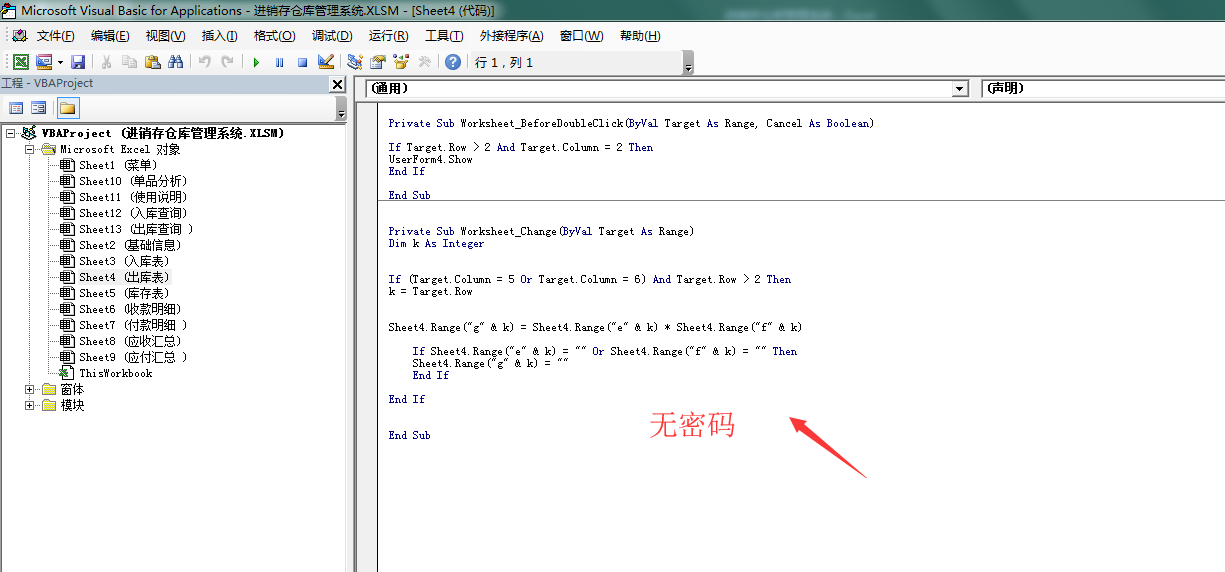Toggle Design Mode icon in the toolbar
The width and height of the screenshot is (1225, 572).
(x=325, y=62)
